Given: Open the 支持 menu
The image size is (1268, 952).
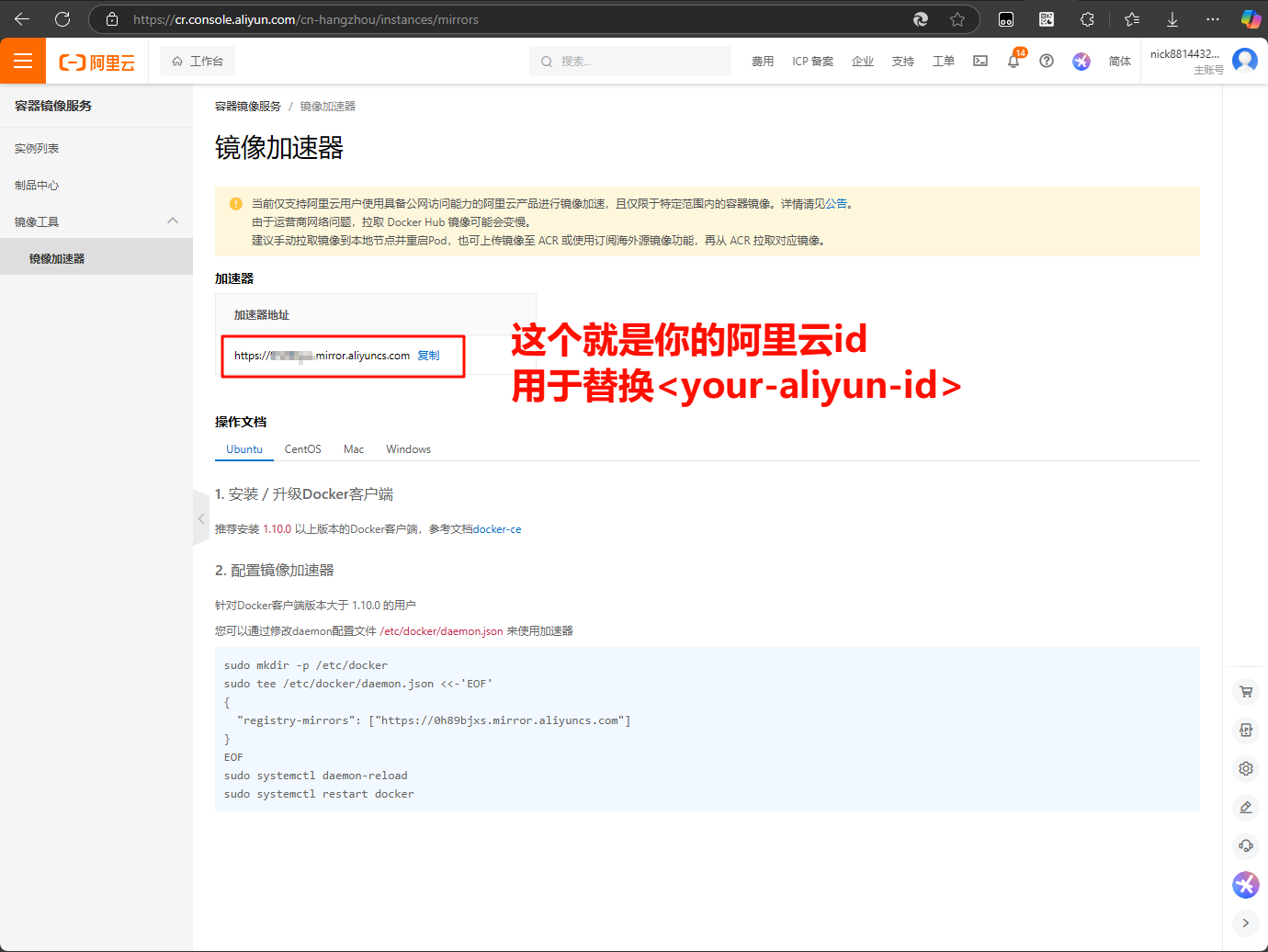Looking at the screenshot, I should coord(903,62).
